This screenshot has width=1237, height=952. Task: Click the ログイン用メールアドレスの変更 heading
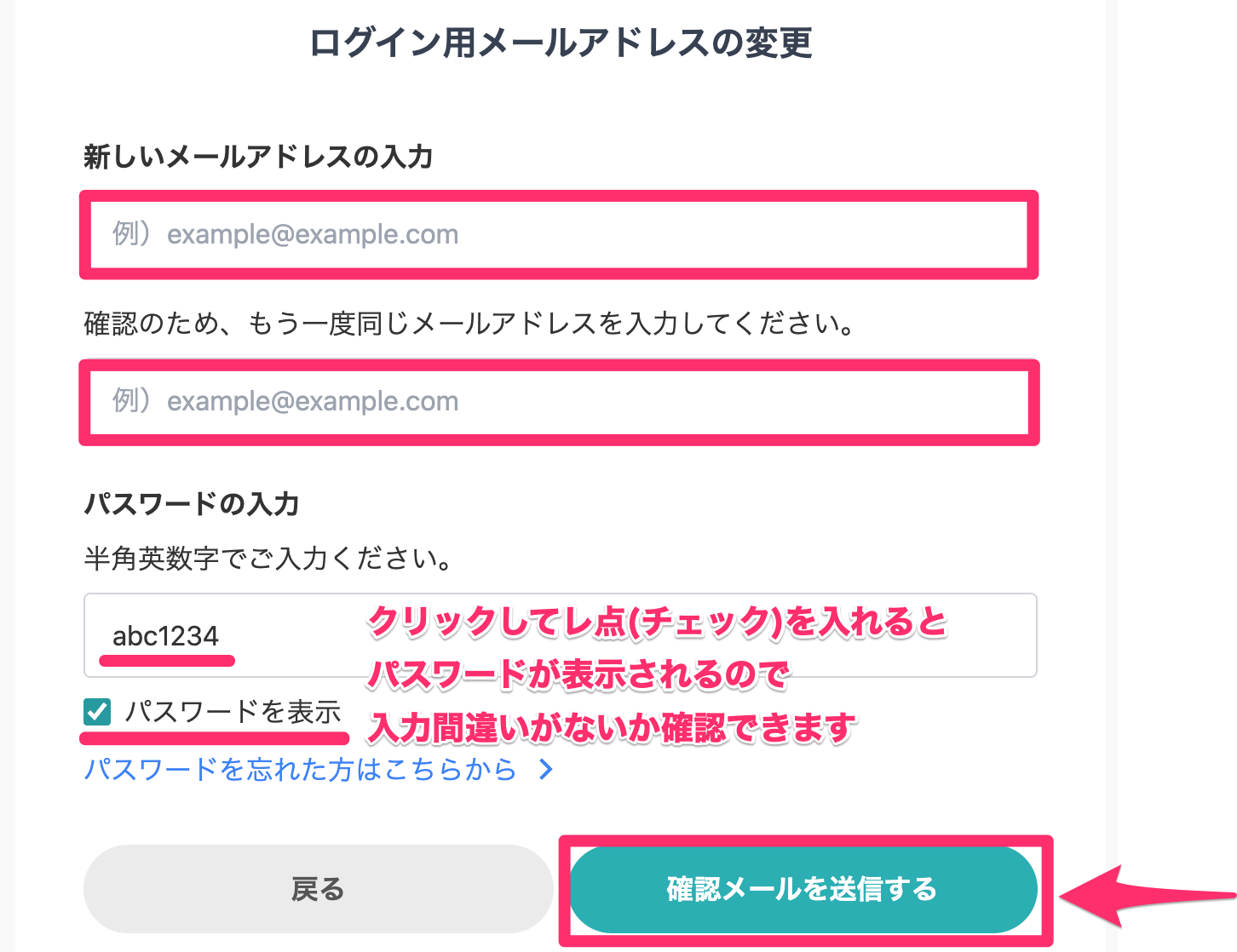[x=561, y=43]
